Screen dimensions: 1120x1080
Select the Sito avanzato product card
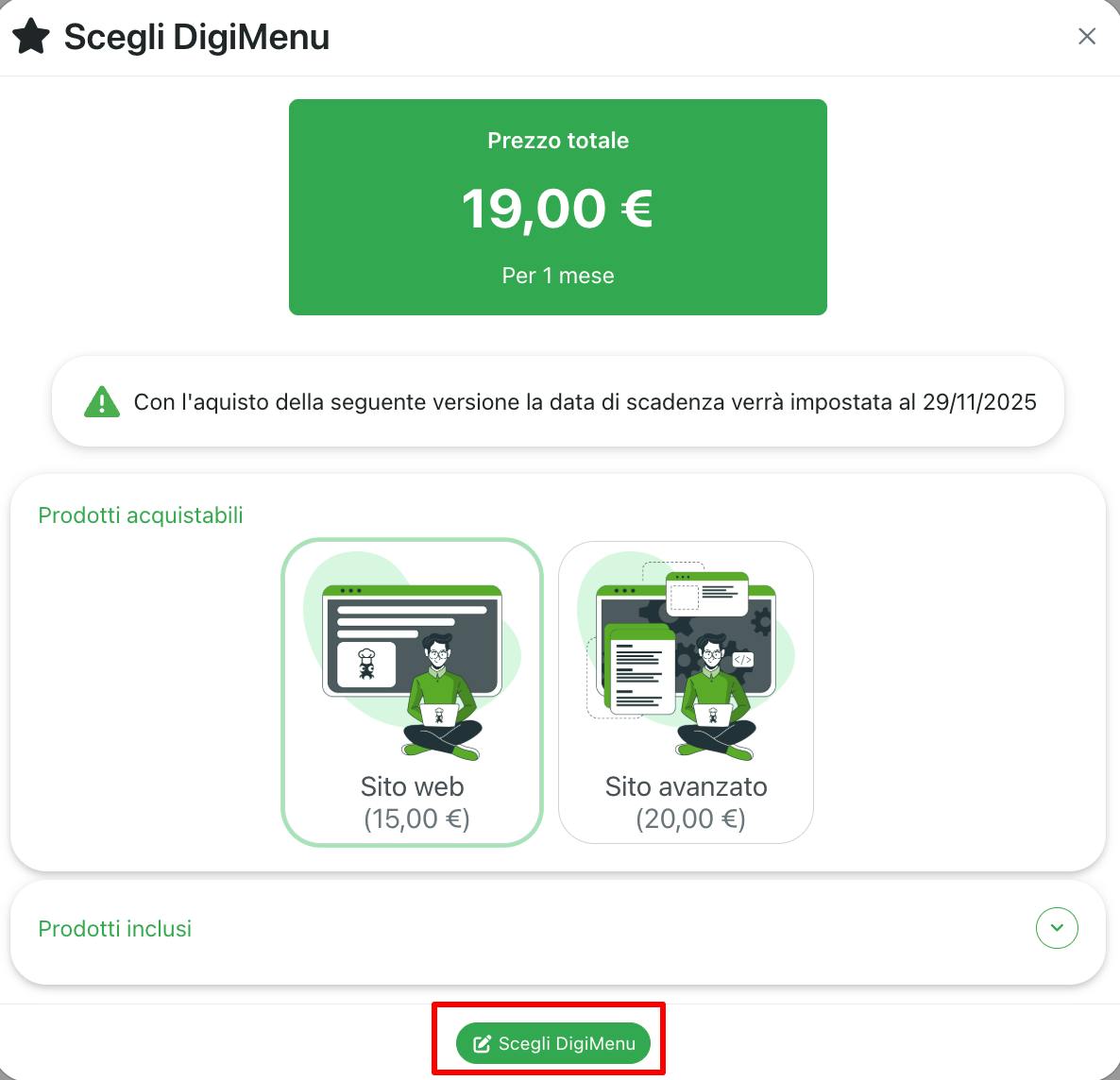point(686,692)
